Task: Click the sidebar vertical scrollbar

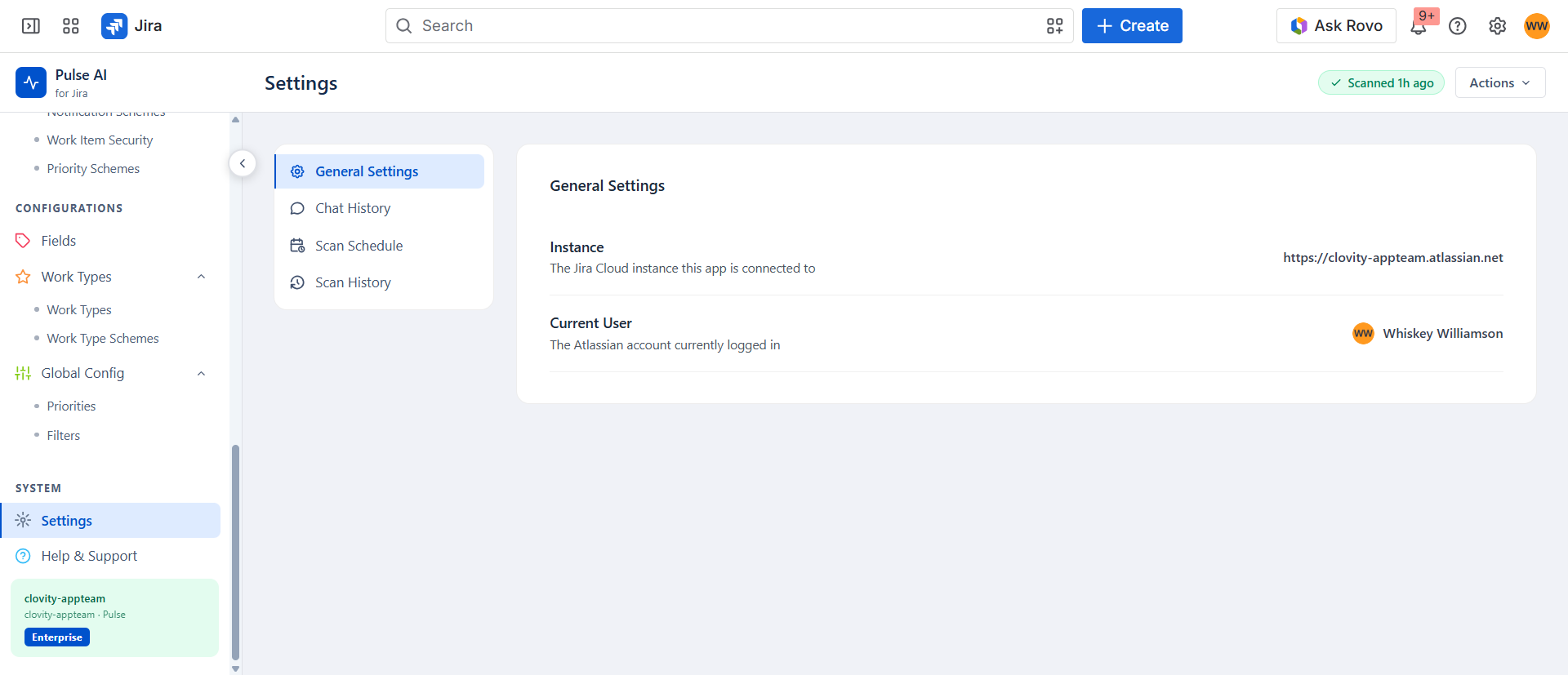Action: [236, 552]
